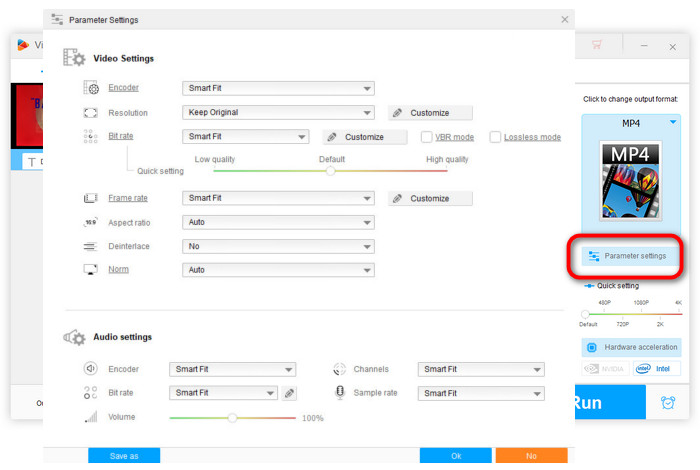Click the Video Settings film gear icon
Screen dimensions: 700x470
(74, 58)
